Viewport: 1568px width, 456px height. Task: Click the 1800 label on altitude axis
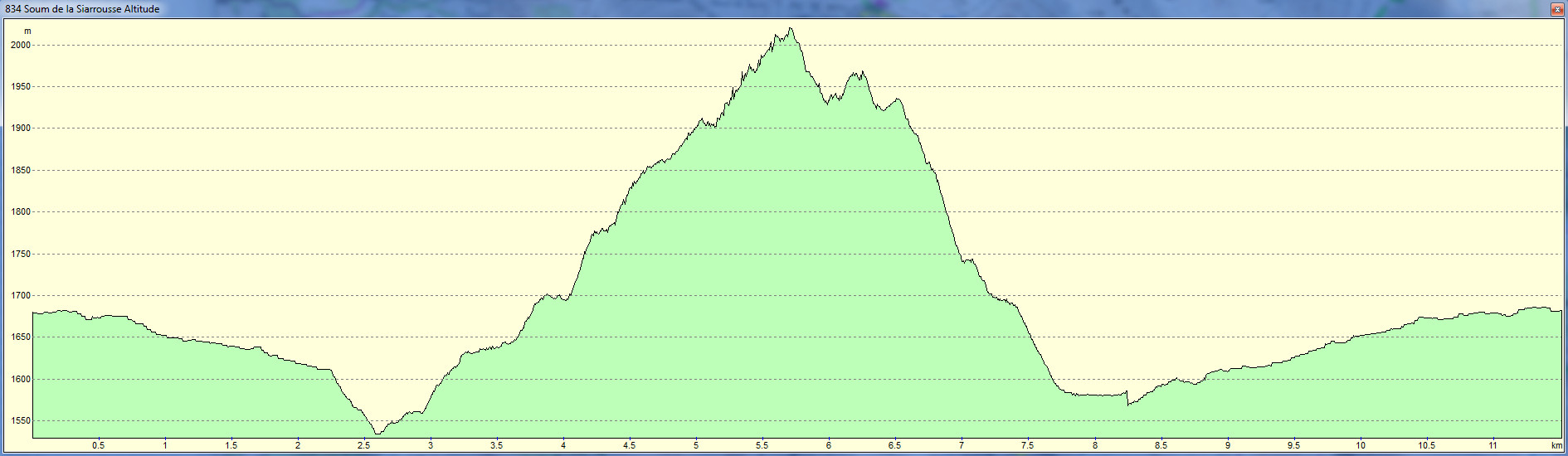20,212
